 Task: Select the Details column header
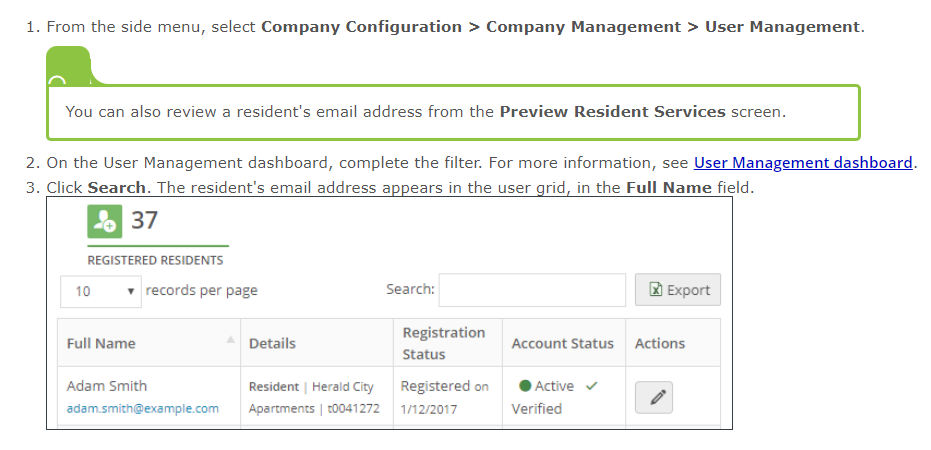(x=272, y=343)
